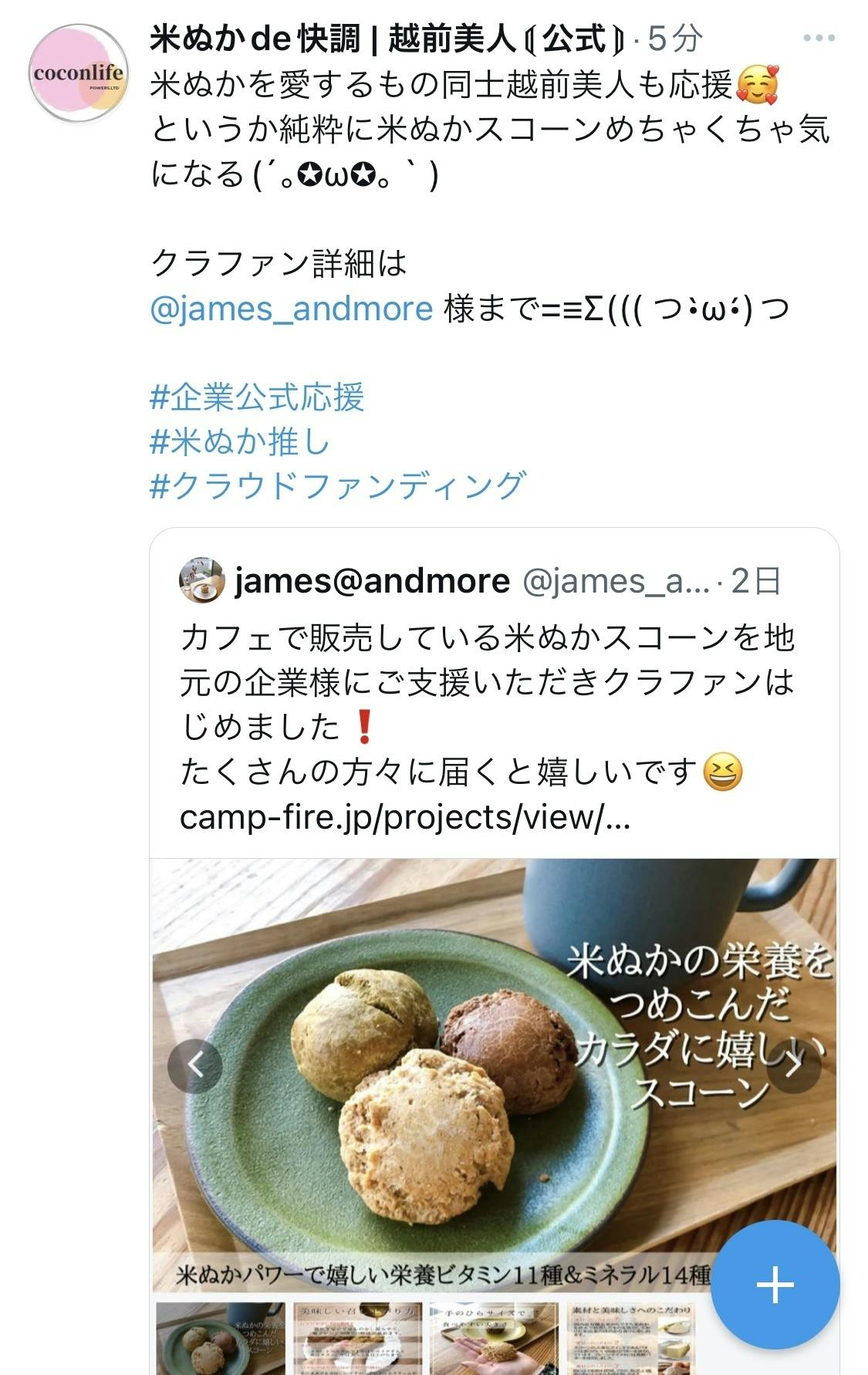Open the main rice bran scone photo
This screenshot has height=1375, width=868.
coord(494,1076)
